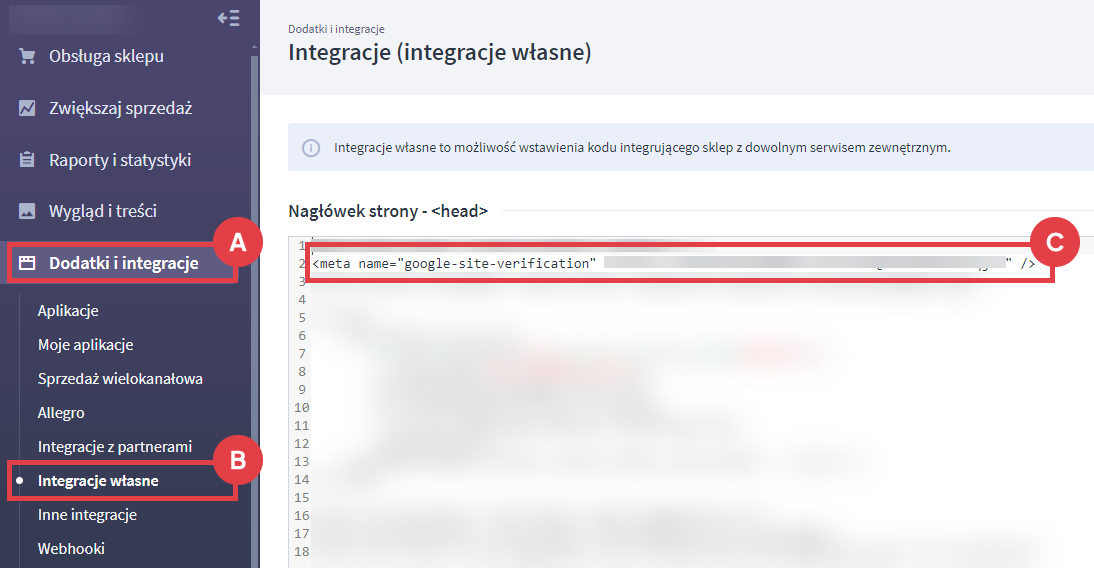Click line number 10 in the code editor
This screenshot has height=568, width=1094.
click(x=301, y=408)
